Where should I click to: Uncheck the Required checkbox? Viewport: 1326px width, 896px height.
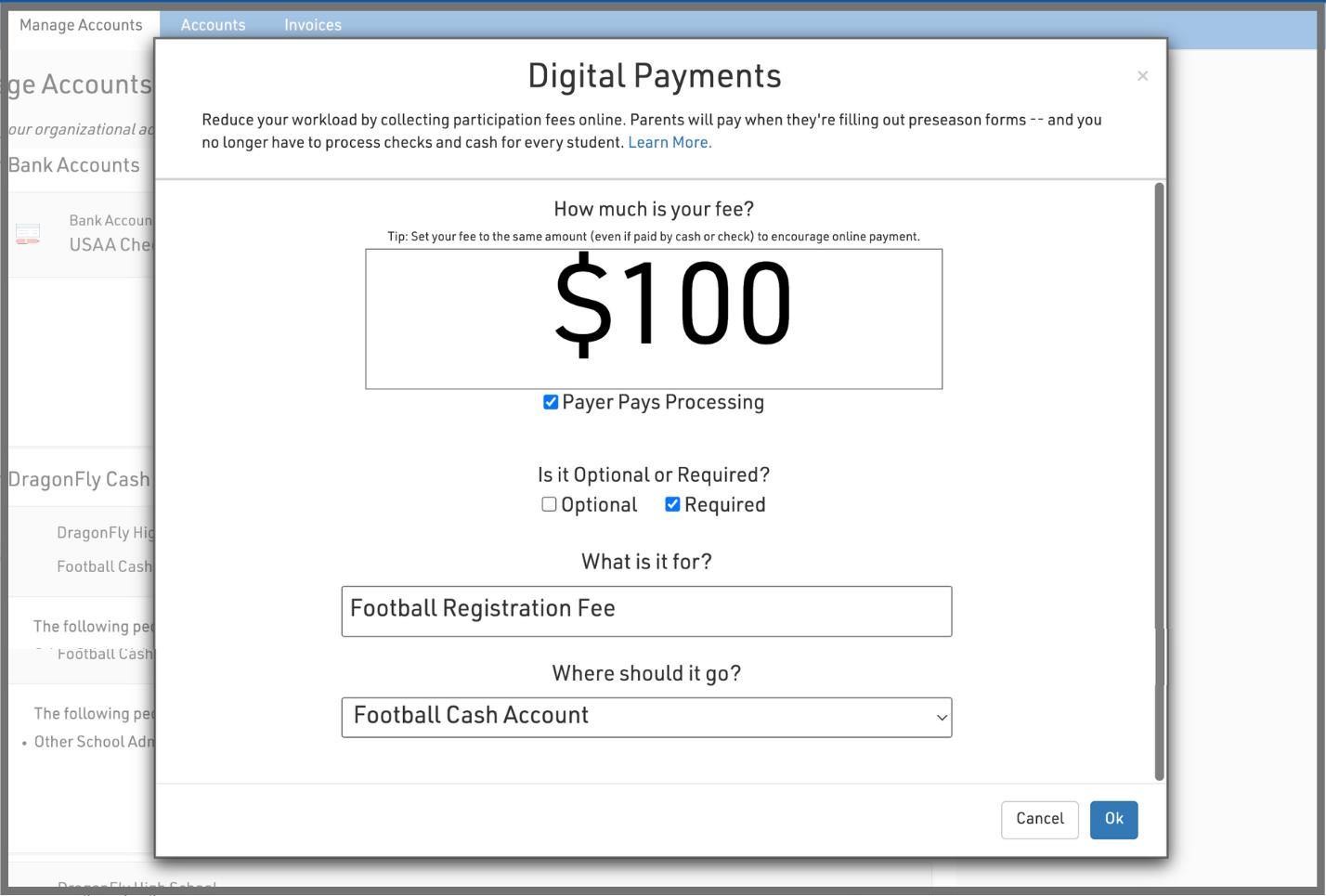click(672, 504)
